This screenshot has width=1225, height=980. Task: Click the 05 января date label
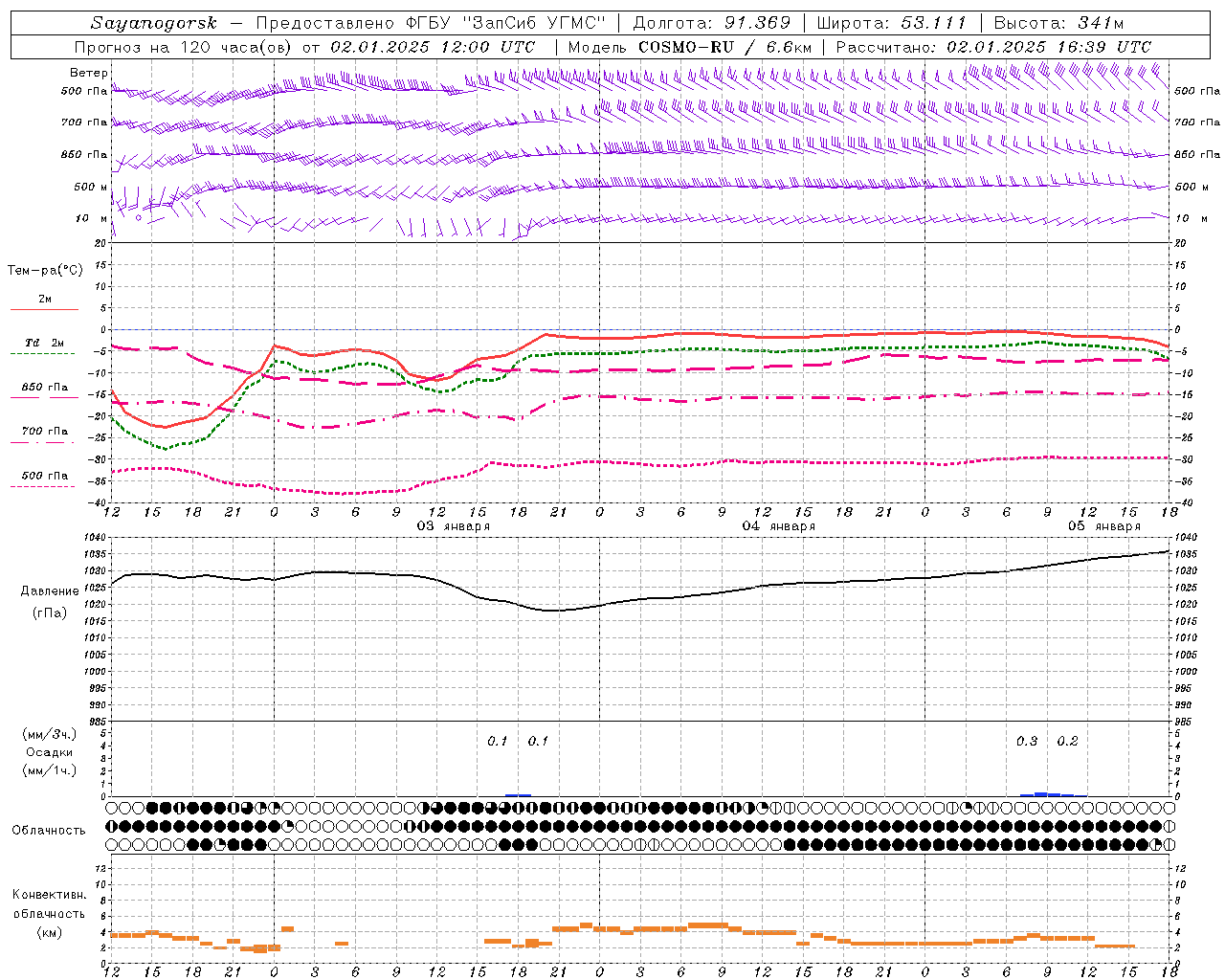[x=1103, y=526]
